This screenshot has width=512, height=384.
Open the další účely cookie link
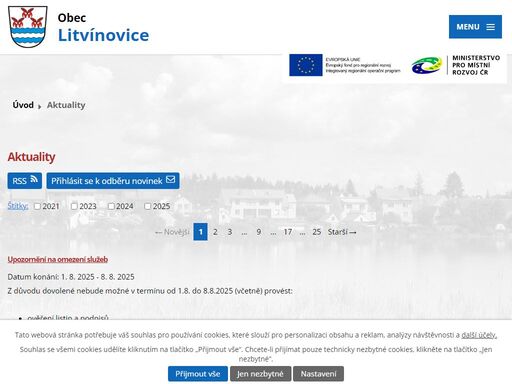(x=479, y=335)
